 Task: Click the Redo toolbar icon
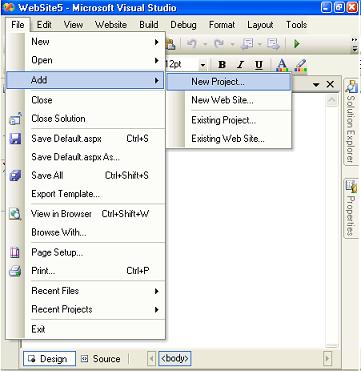click(219, 44)
